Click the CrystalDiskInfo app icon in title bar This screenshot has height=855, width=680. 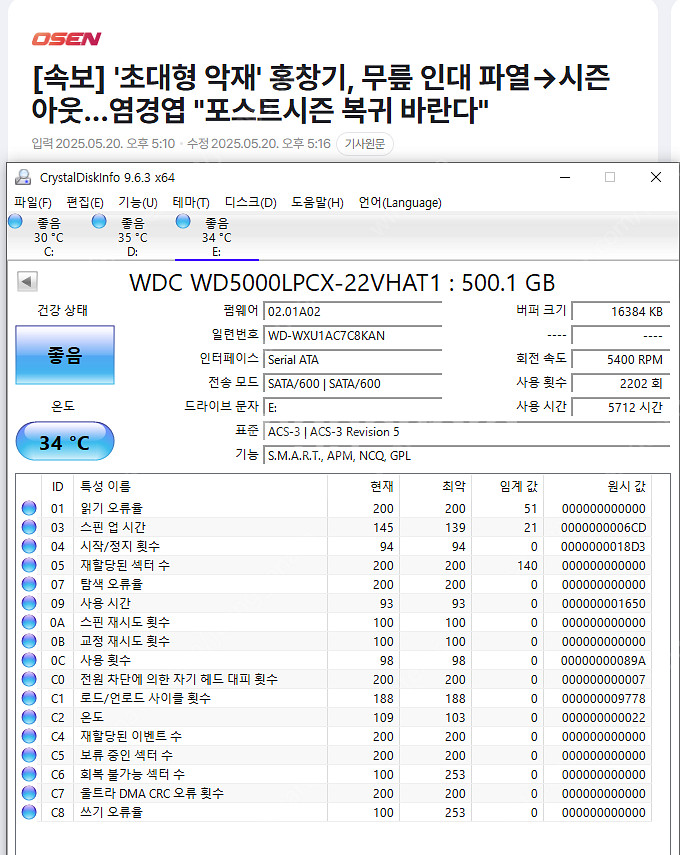coord(23,177)
